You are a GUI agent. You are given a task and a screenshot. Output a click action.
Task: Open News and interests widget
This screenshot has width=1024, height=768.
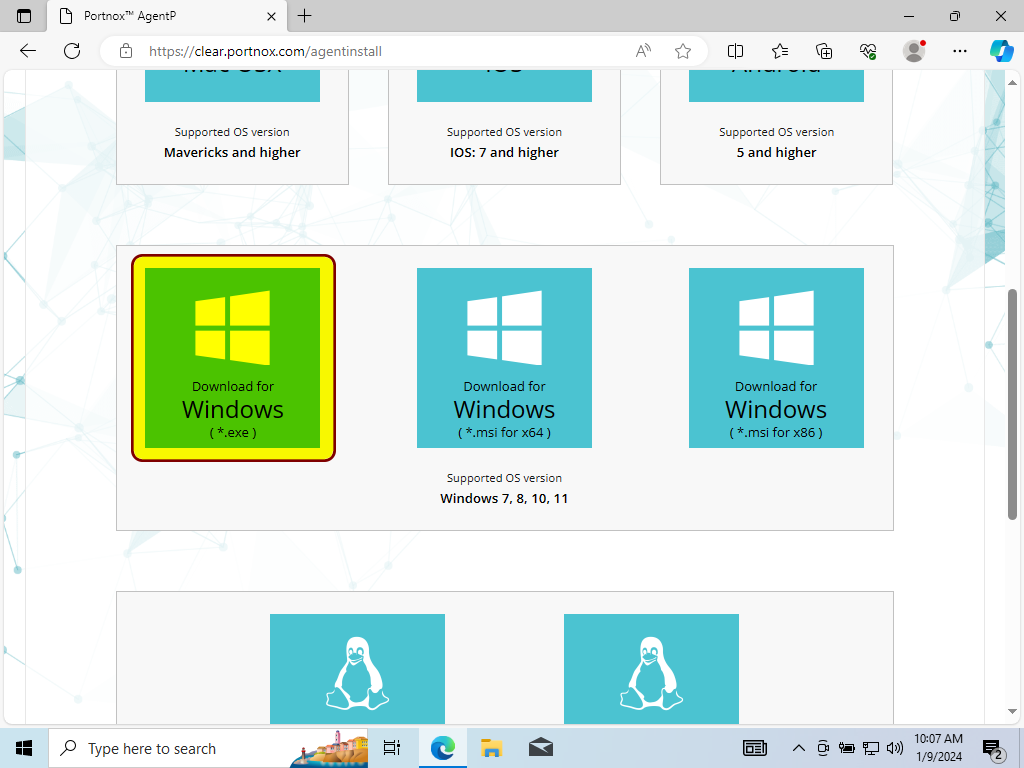pyautogui.click(x=755, y=748)
